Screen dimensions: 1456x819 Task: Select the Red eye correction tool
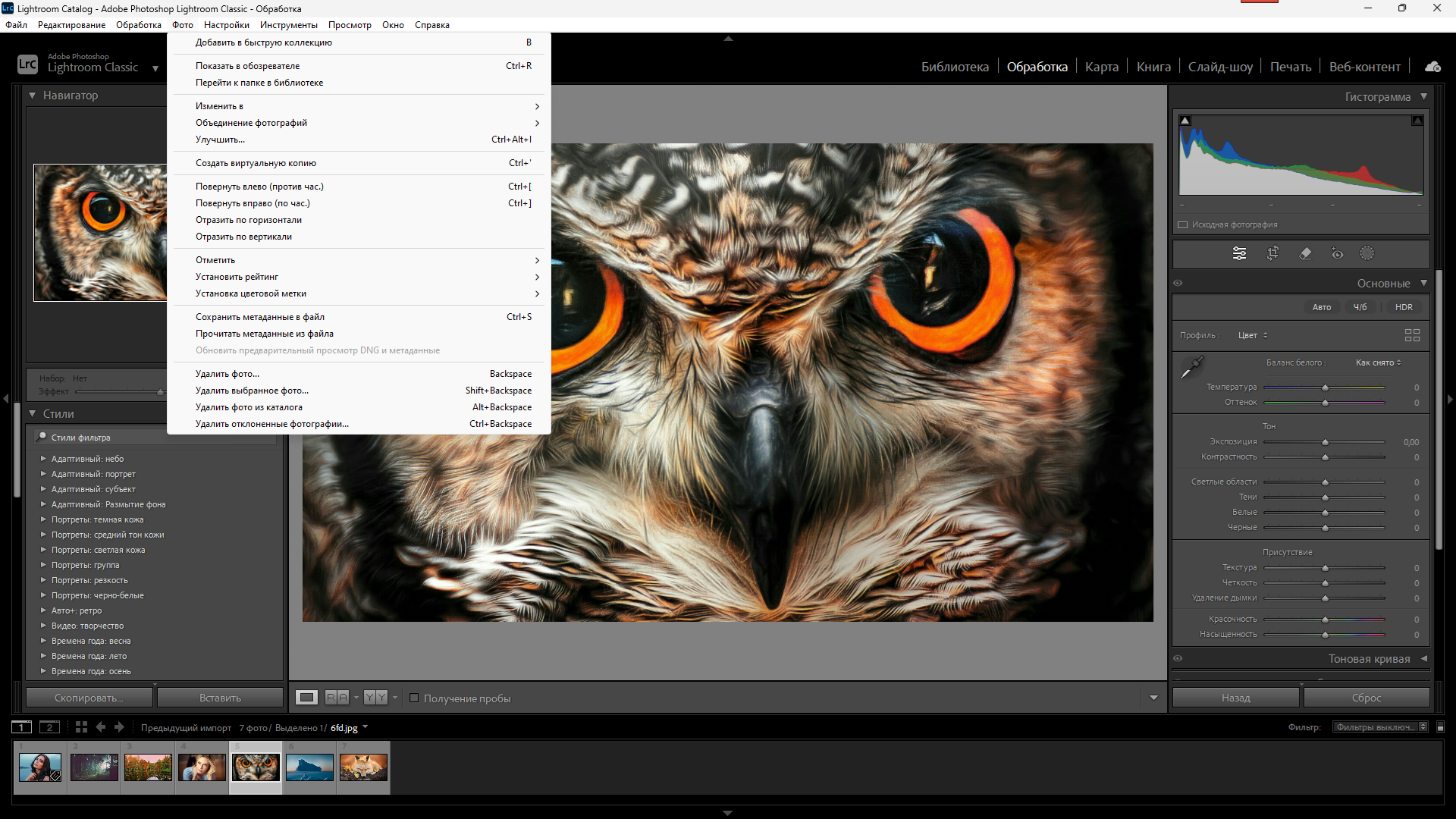(x=1337, y=253)
